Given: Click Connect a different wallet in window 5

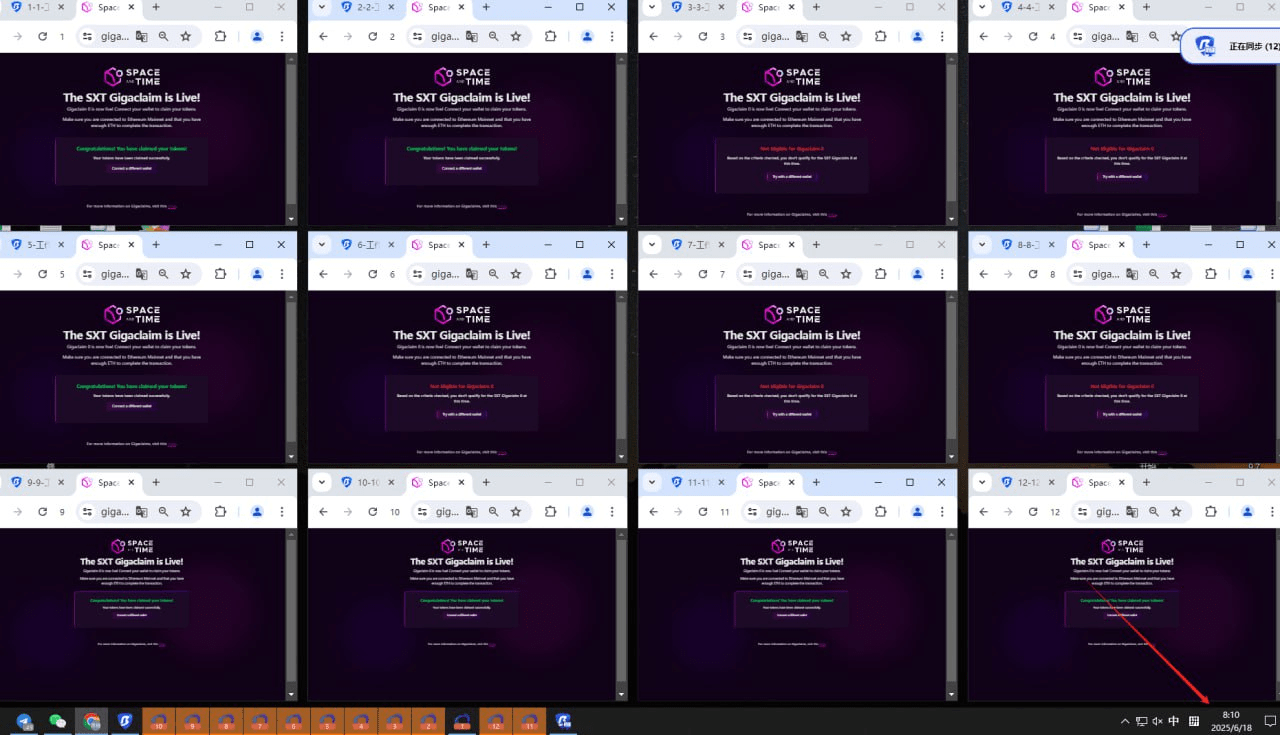Looking at the screenshot, I should tap(132, 406).
